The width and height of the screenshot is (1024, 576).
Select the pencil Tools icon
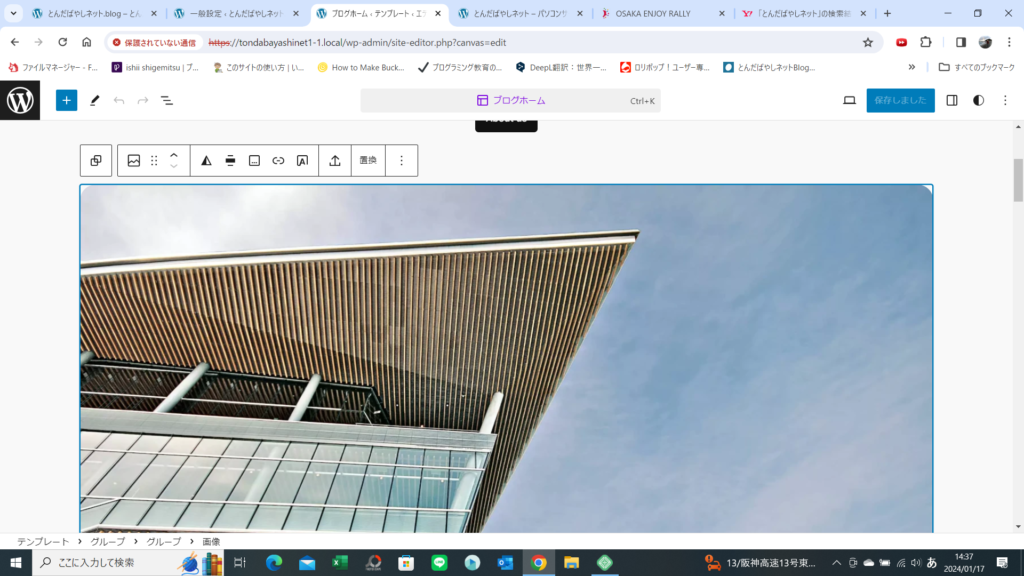(95, 100)
